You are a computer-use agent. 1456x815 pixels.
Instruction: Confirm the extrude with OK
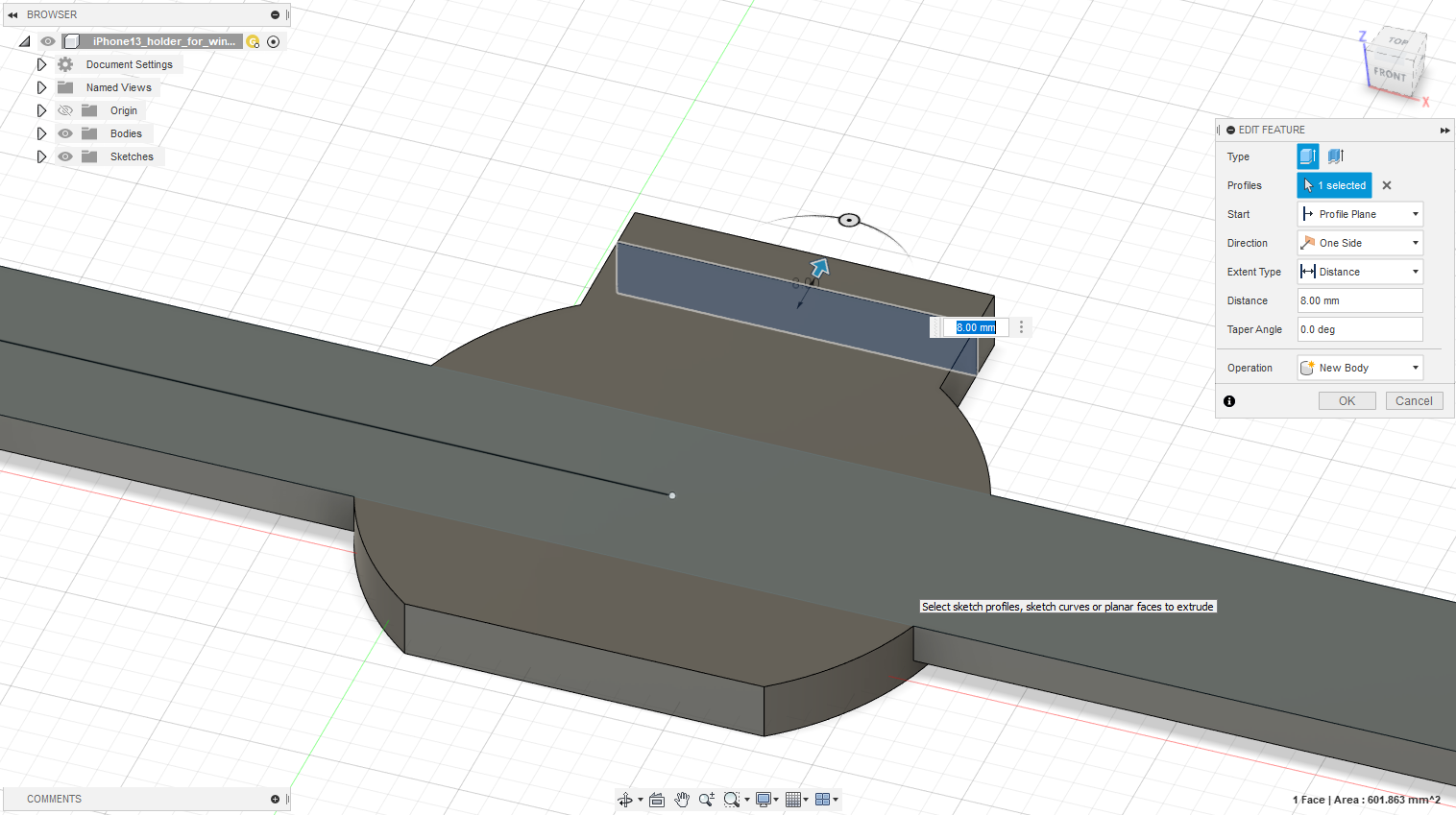click(x=1347, y=401)
